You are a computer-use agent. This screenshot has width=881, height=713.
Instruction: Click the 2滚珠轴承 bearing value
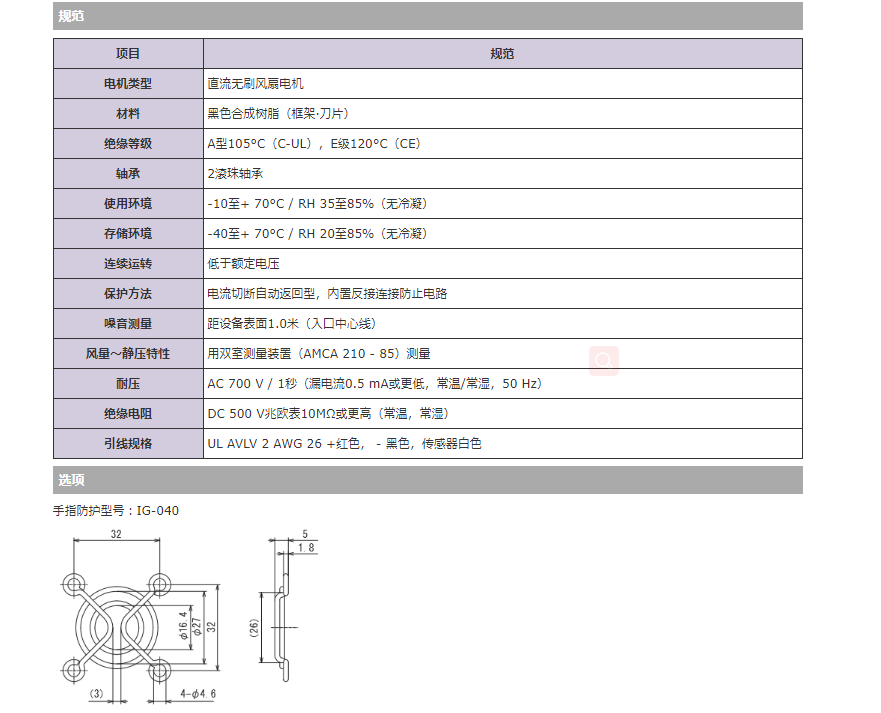(235, 174)
